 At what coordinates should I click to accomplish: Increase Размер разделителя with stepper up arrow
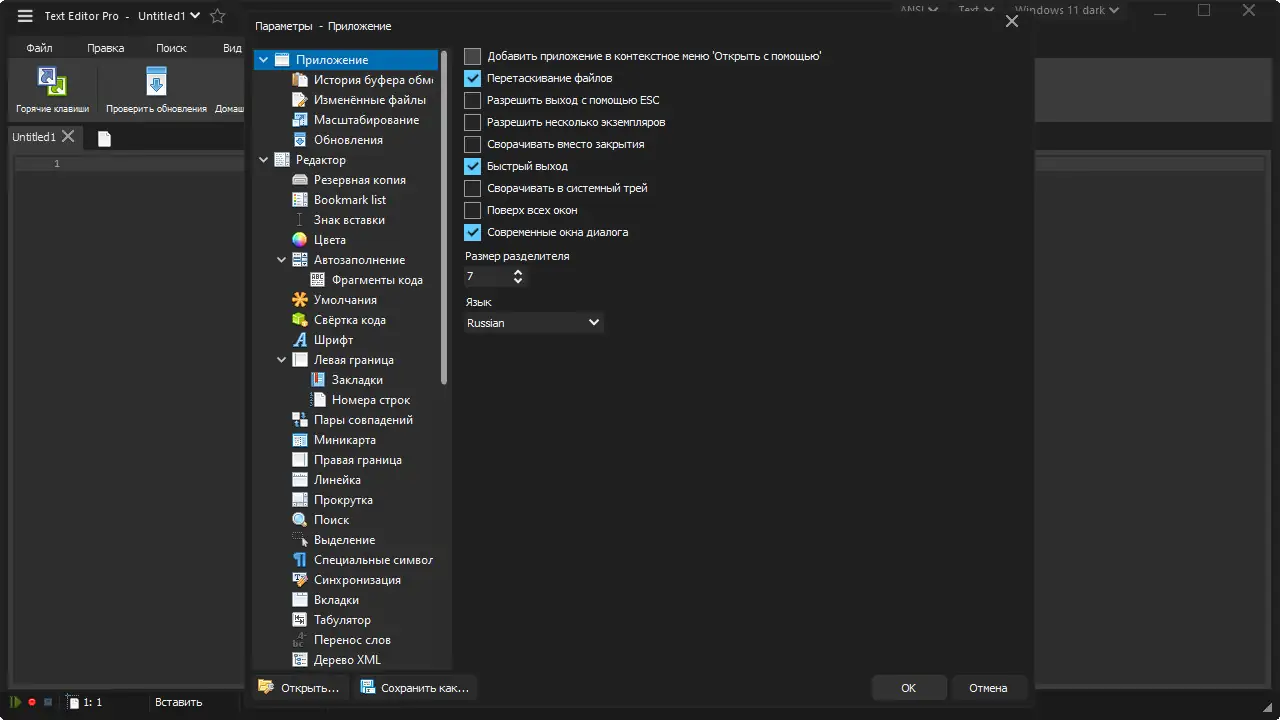tap(518, 271)
